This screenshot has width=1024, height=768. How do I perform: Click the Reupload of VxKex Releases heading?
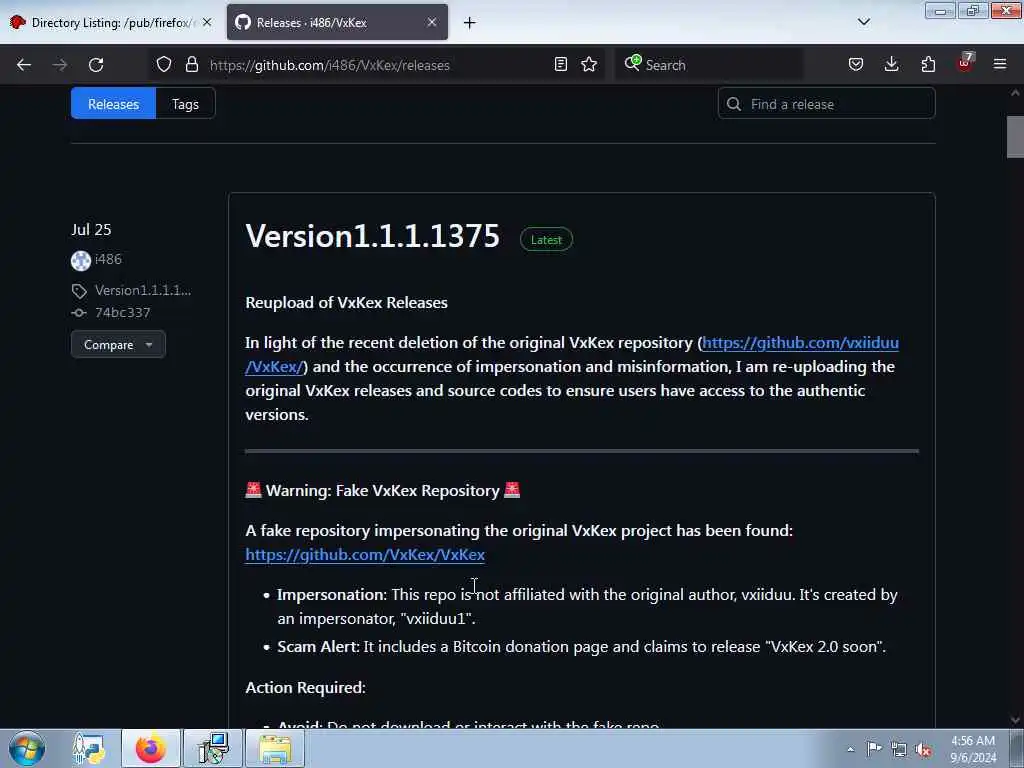pyautogui.click(x=347, y=302)
